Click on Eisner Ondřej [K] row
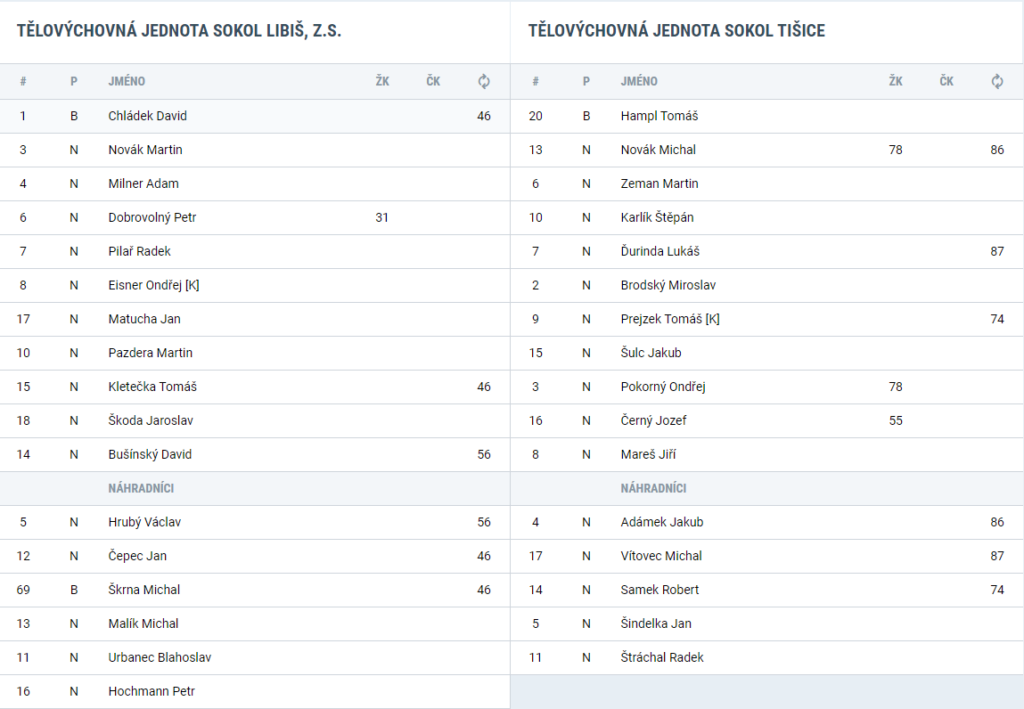1024x709 pixels. pyautogui.click(x=255, y=285)
